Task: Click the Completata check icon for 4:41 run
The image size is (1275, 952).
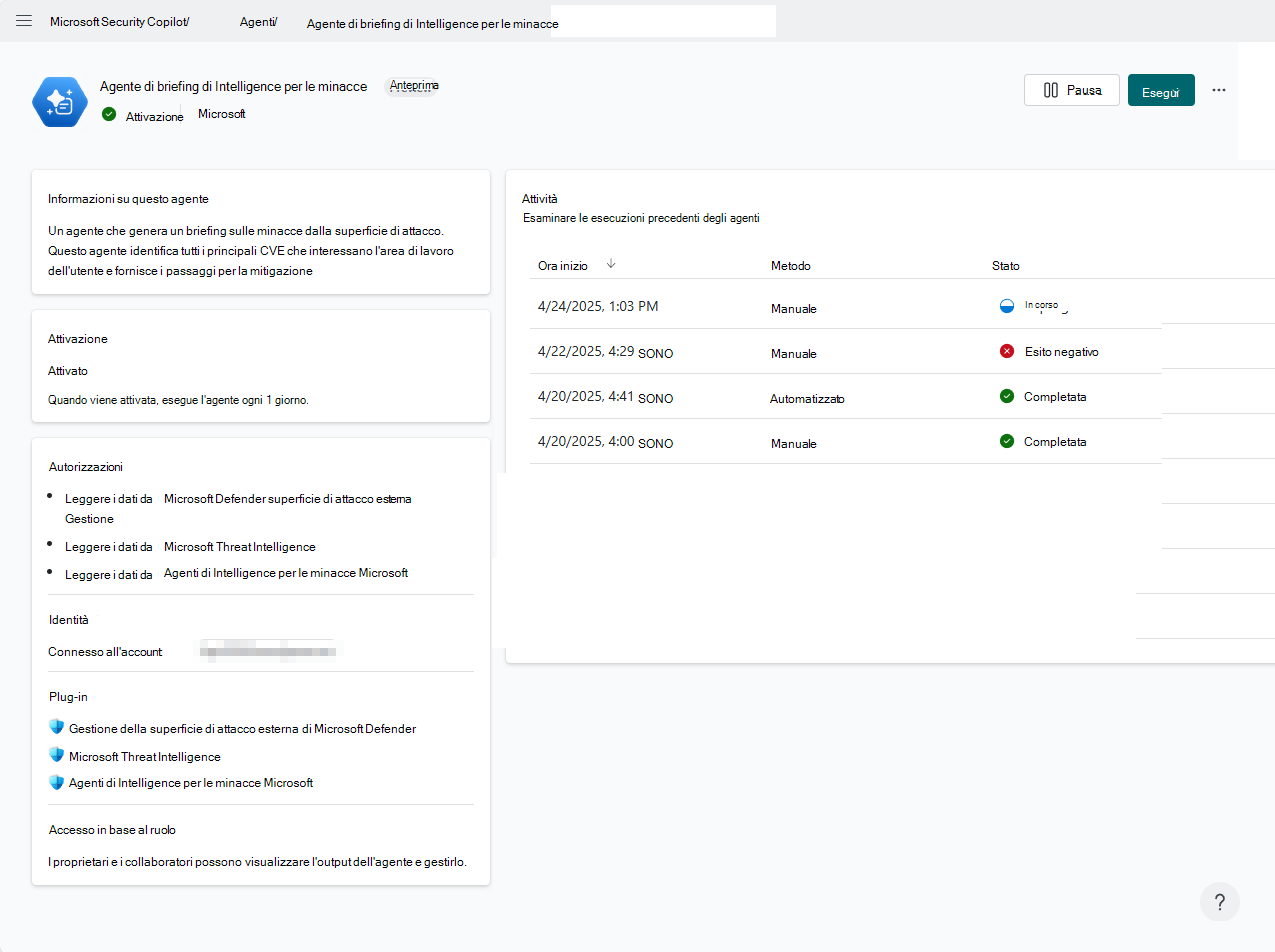Action: [x=1007, y=396]
